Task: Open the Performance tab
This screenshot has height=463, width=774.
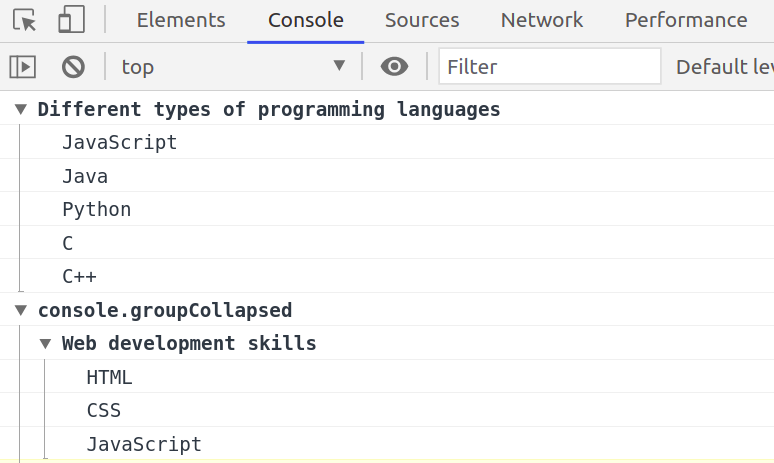Action: [686, 20]
